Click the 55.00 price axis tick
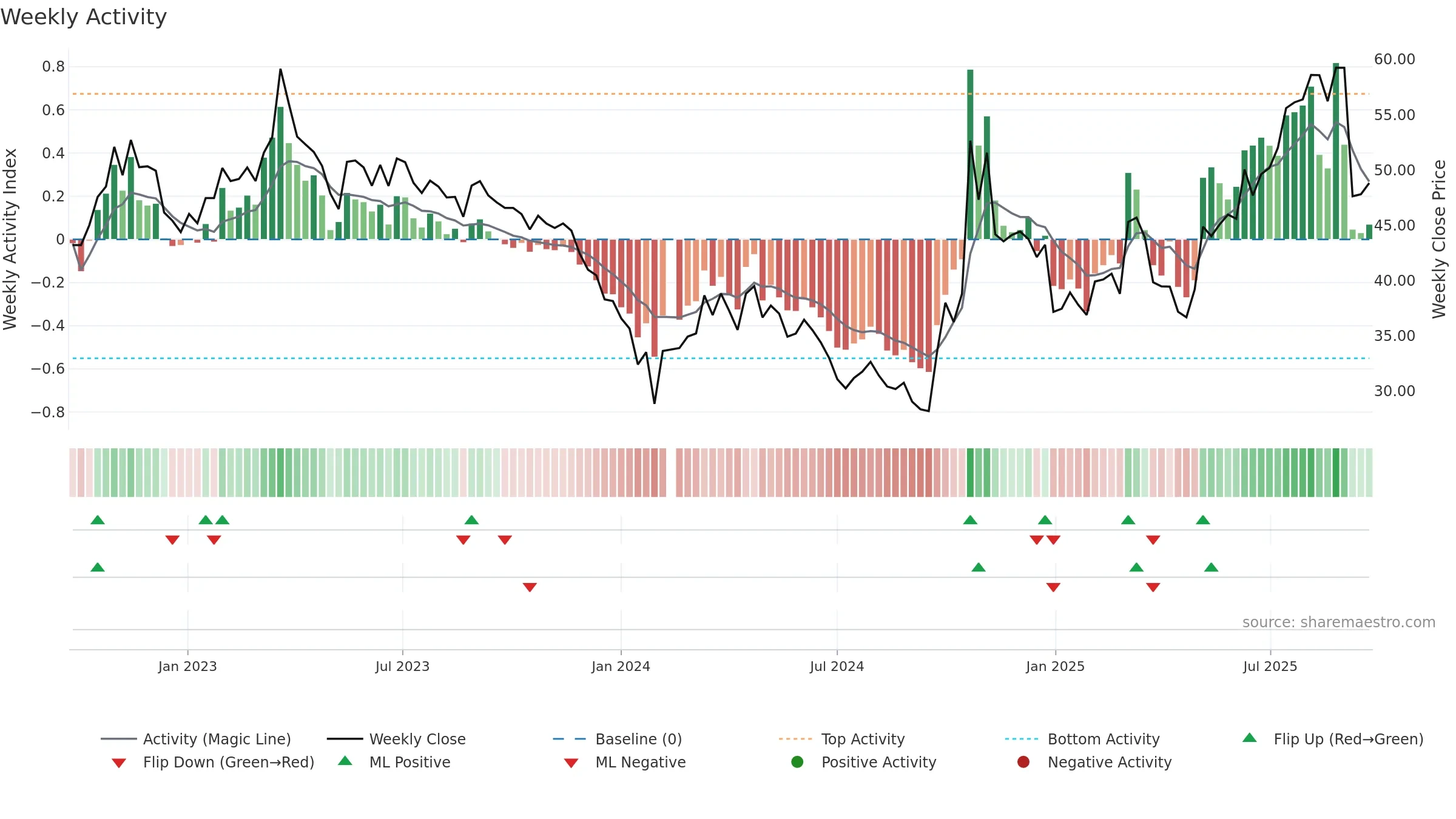The image size is (1456, 819). tap(1394, 115)
